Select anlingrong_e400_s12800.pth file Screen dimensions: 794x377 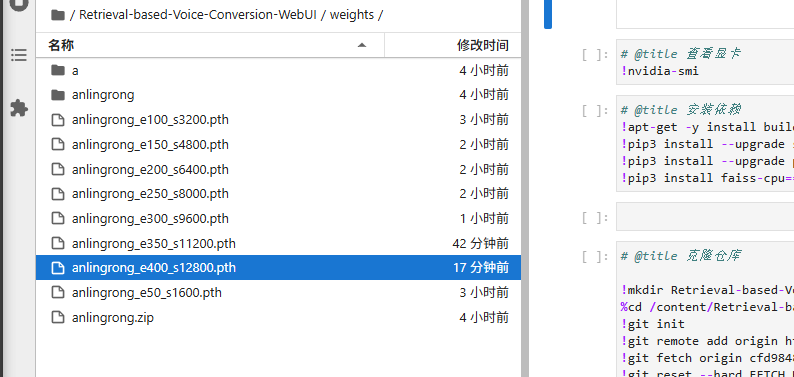pos(279,268)
